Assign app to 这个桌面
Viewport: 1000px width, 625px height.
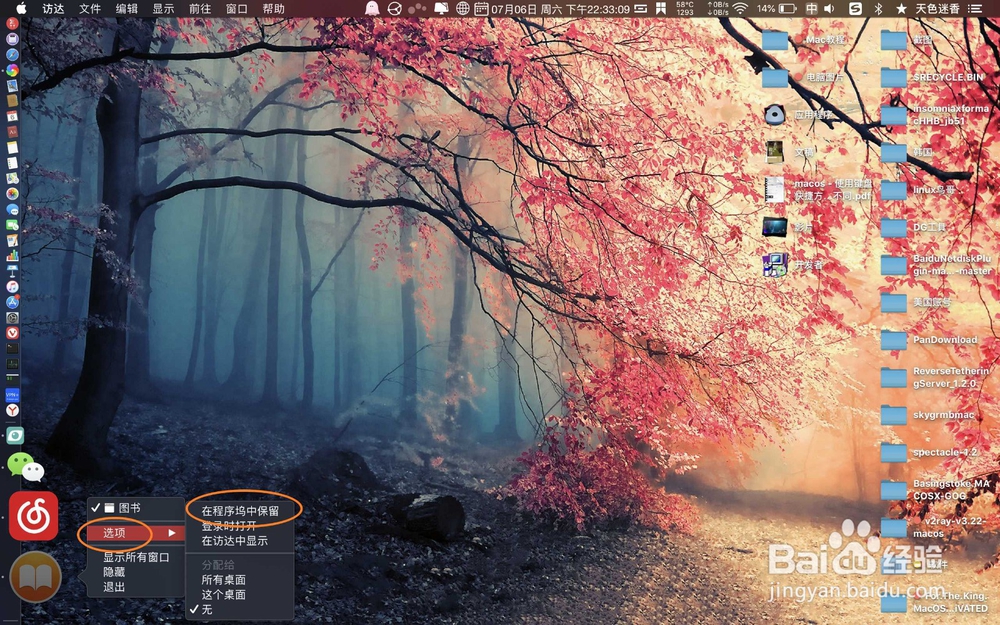(223, 594)
